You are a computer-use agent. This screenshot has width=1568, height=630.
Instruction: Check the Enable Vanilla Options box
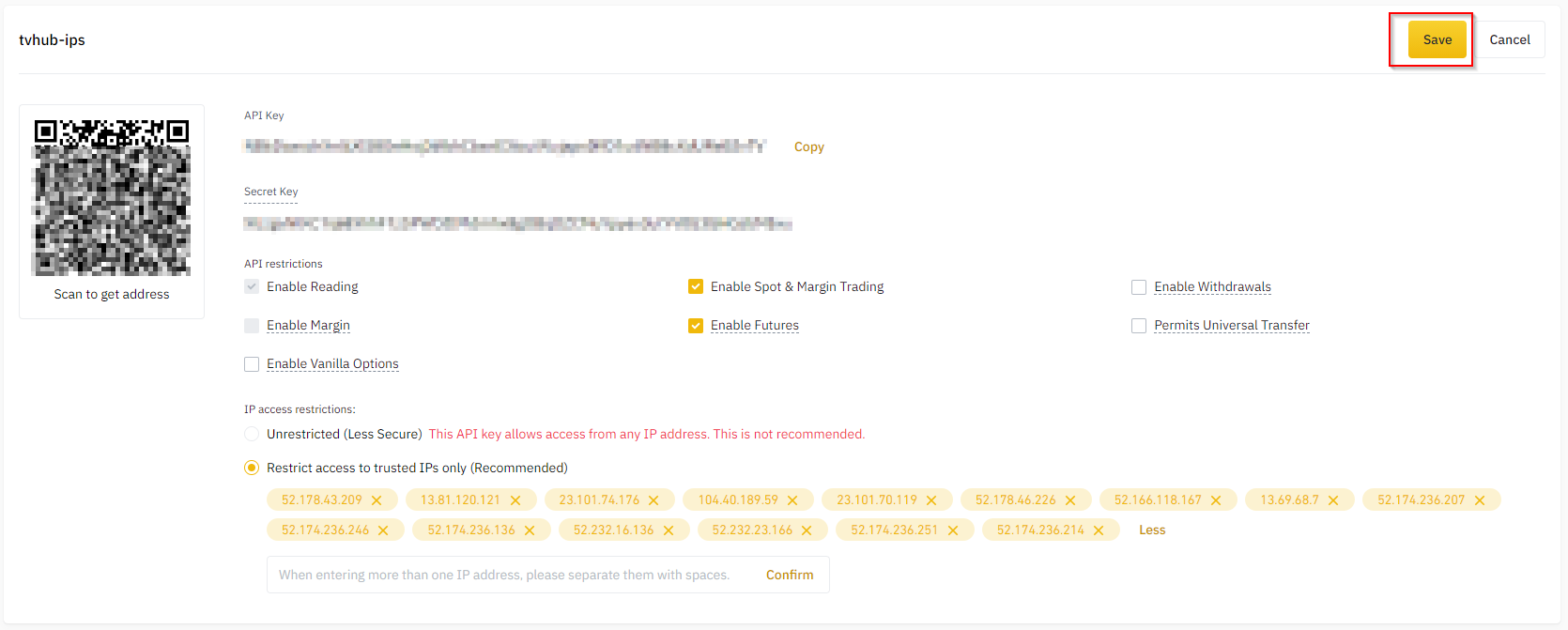click(x=252, y=364)
